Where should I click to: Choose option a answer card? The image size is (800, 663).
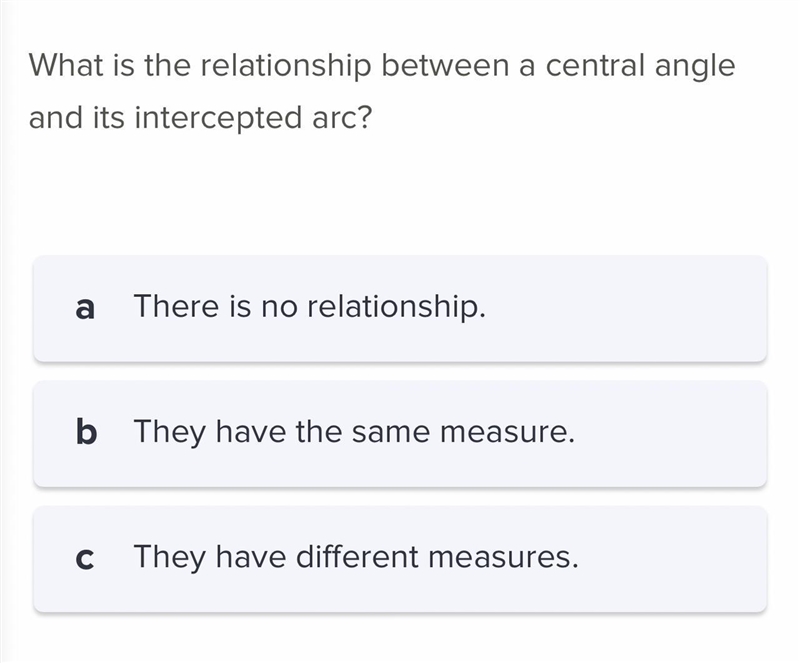tap(400, 309)
